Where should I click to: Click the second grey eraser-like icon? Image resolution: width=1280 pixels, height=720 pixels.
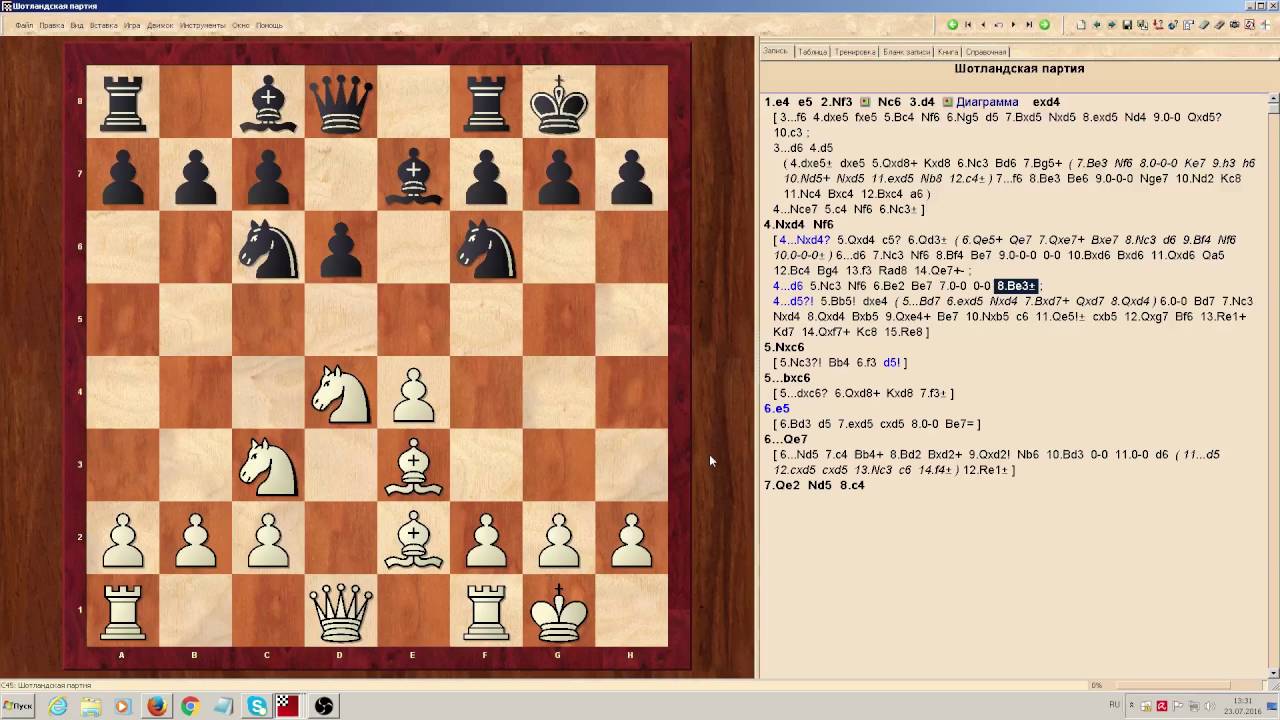click(1219, 25)
